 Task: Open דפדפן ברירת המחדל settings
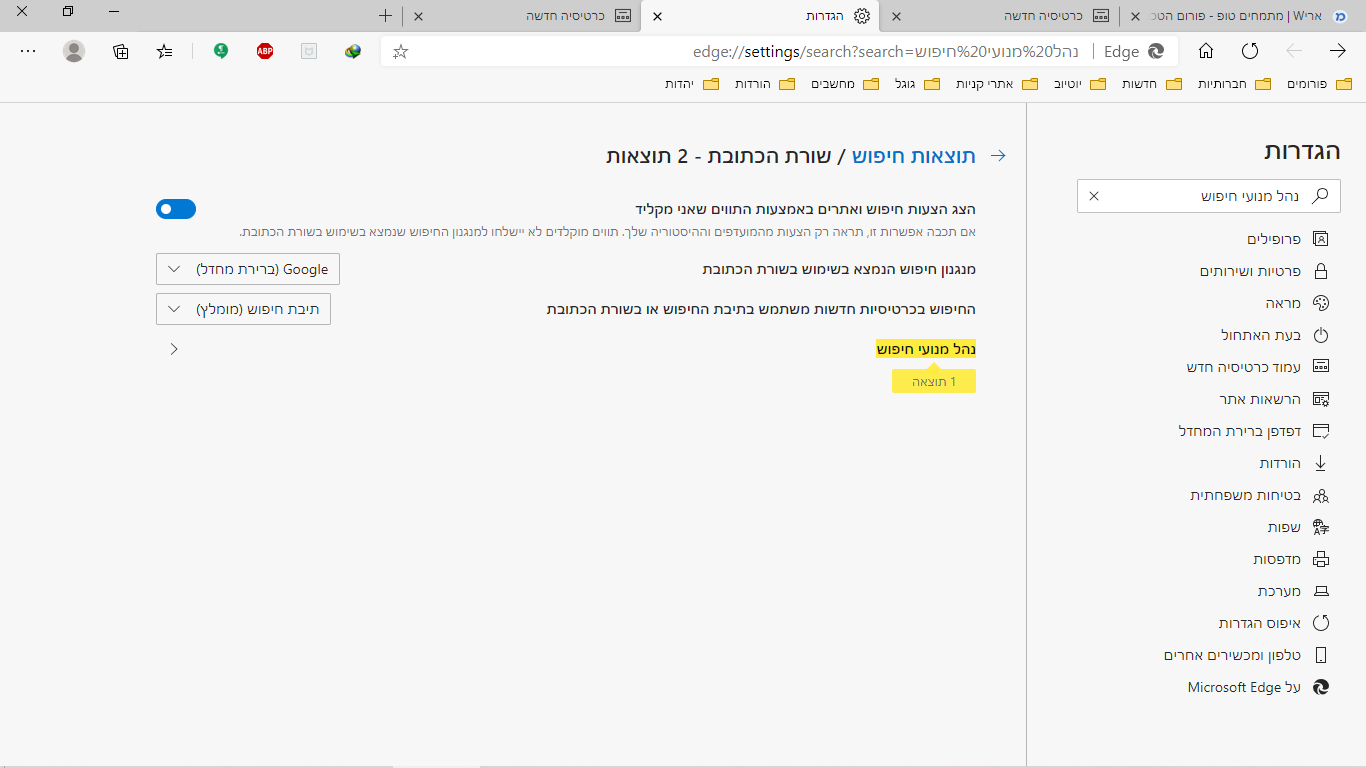coord(1254,431)
